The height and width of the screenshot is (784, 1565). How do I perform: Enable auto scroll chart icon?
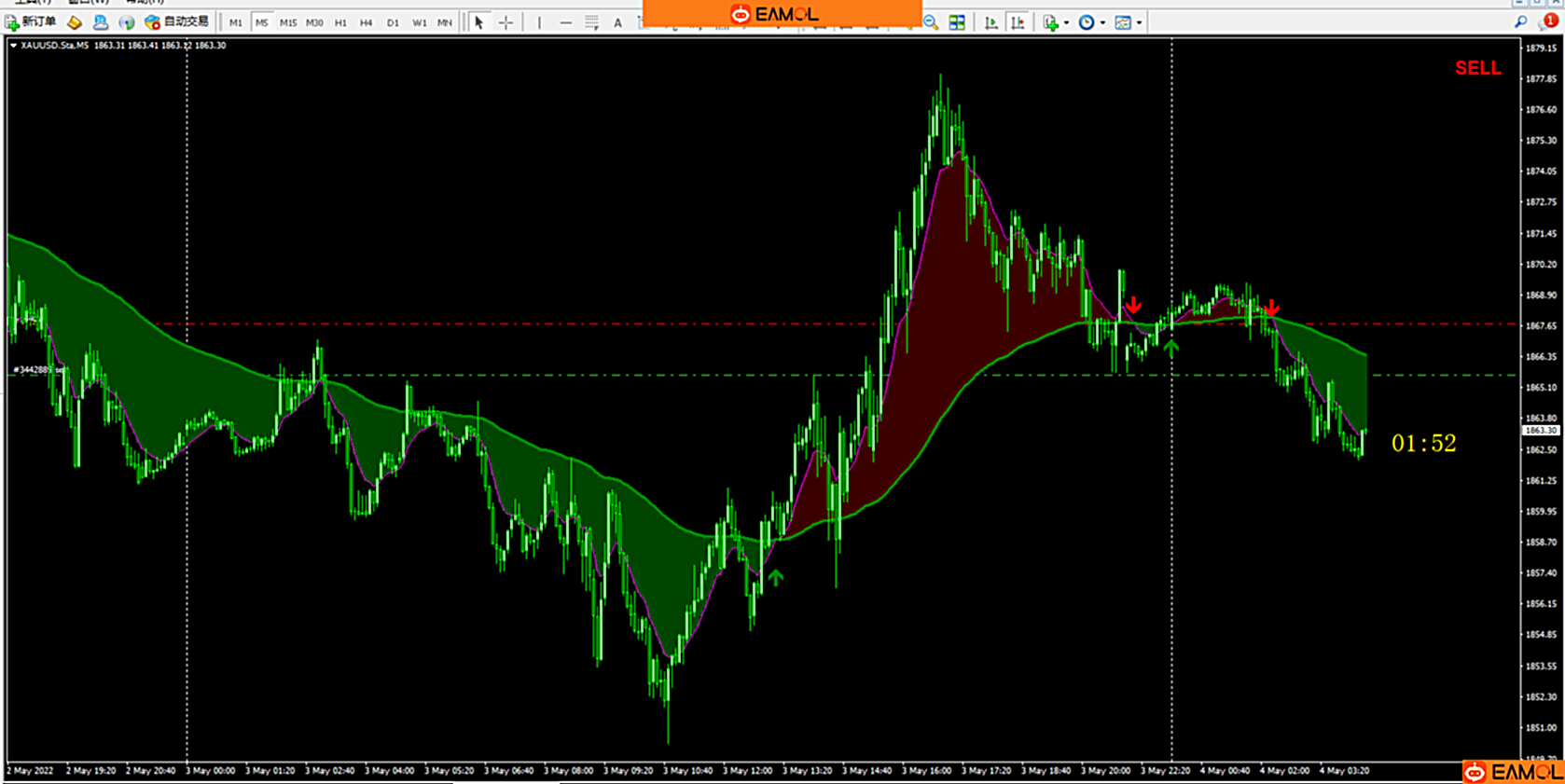tap(990, 22)
